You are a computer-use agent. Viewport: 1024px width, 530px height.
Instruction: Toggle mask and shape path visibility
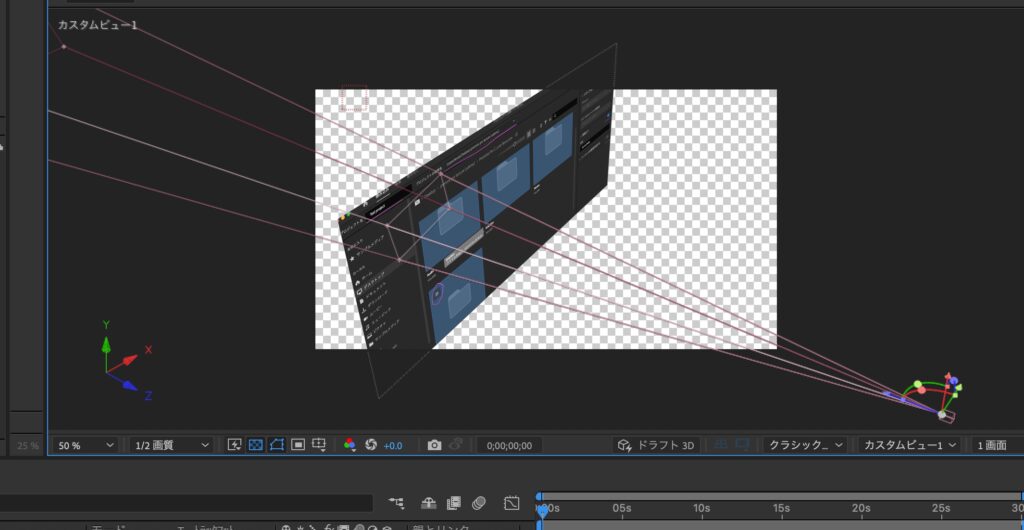tap(277, 445)
